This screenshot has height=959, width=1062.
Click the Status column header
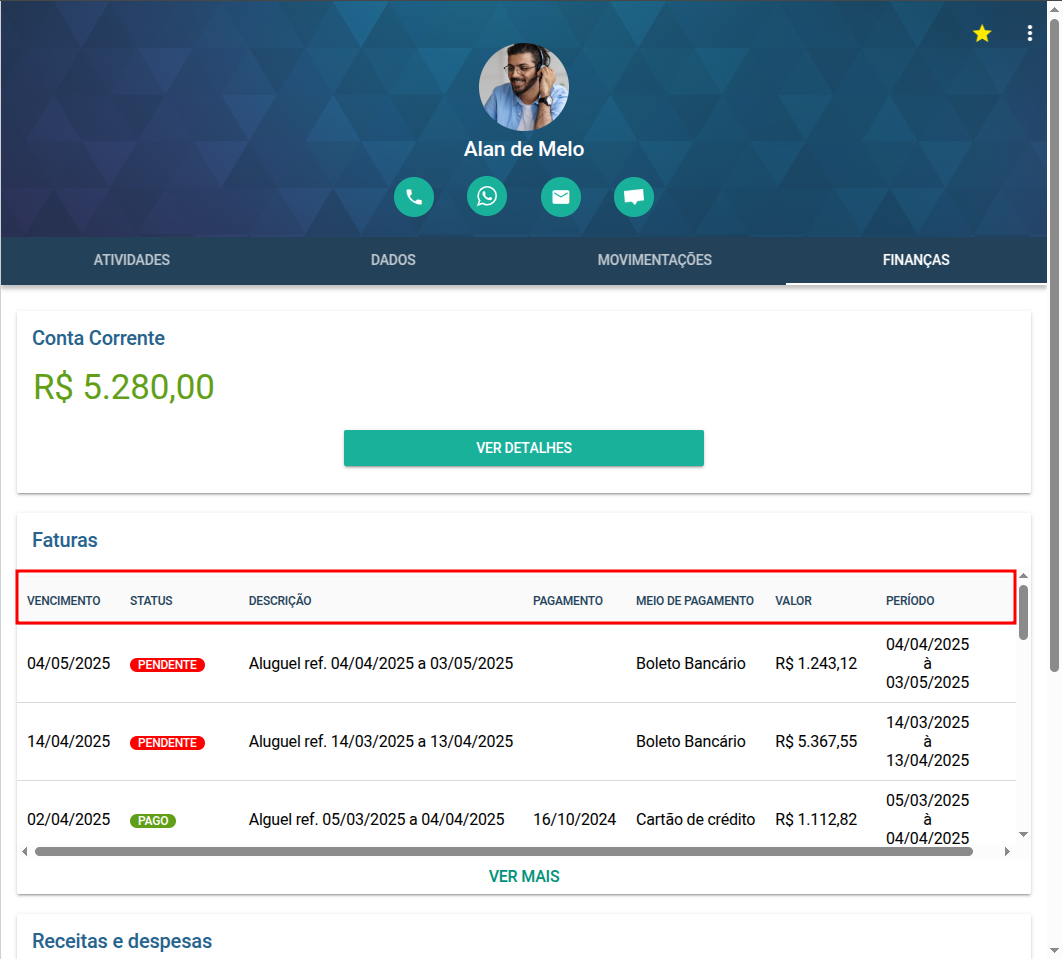click(151, 601)
